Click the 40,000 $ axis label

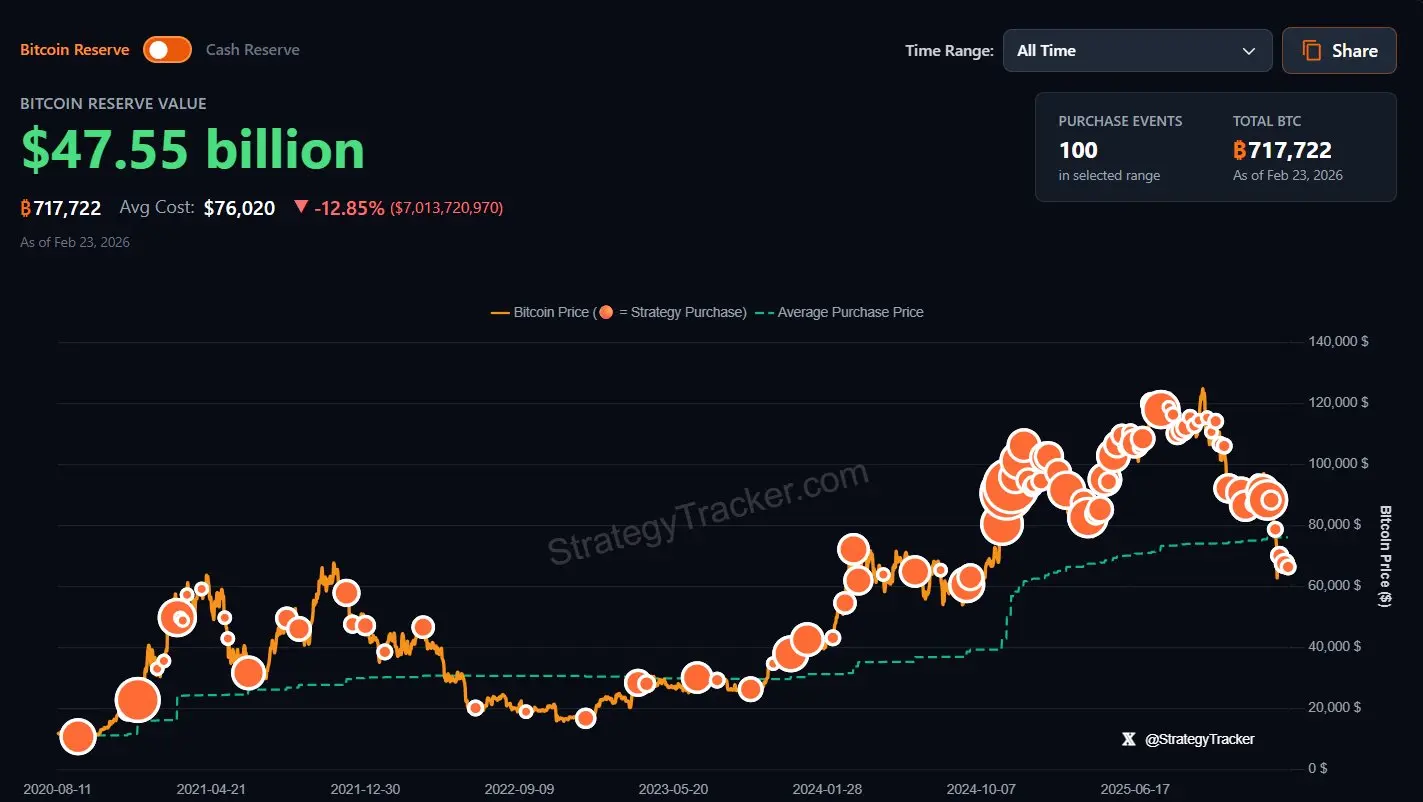1334,646
